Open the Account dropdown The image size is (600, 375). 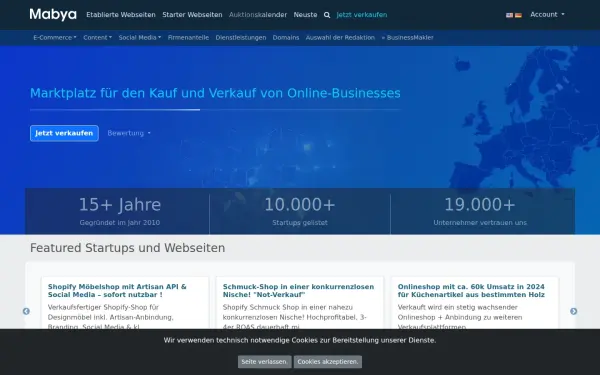coord(547,15)
